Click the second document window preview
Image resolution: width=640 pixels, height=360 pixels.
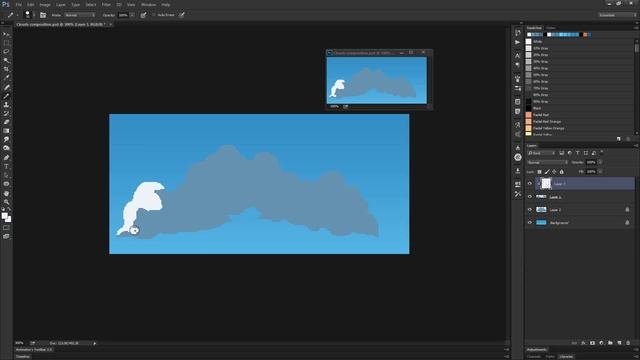[376, 80]
